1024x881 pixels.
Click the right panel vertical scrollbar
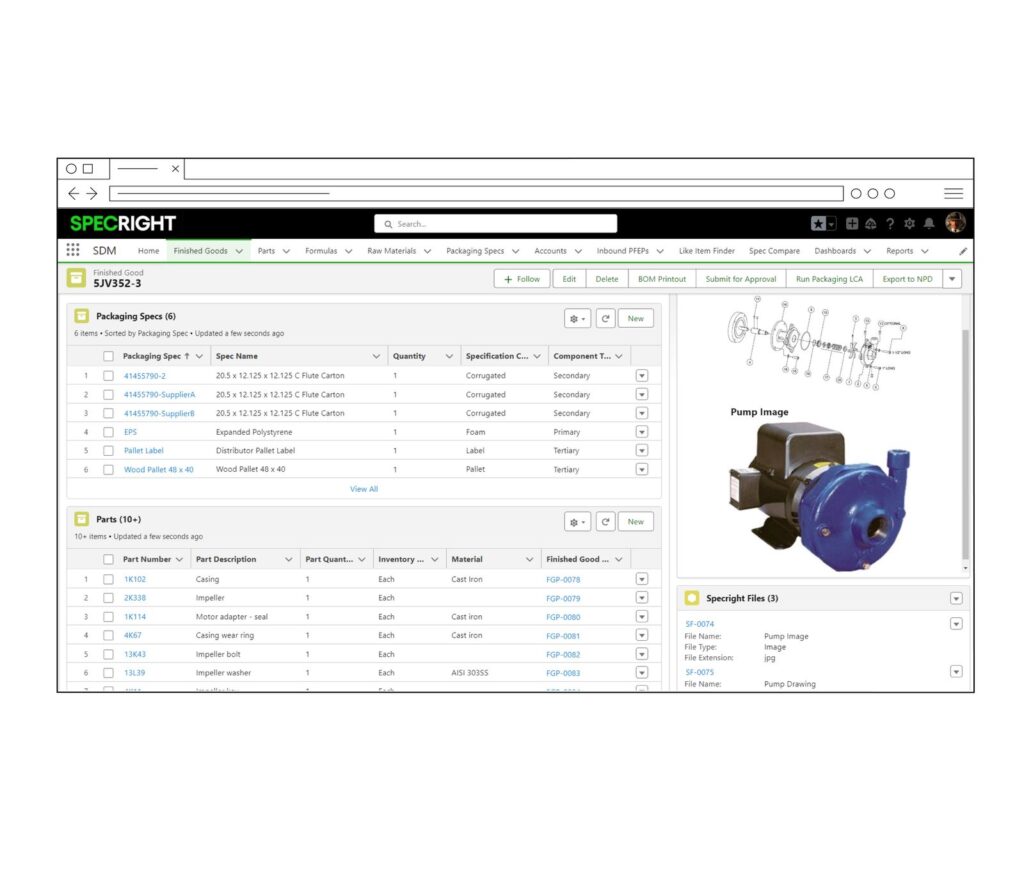point(965,444)
